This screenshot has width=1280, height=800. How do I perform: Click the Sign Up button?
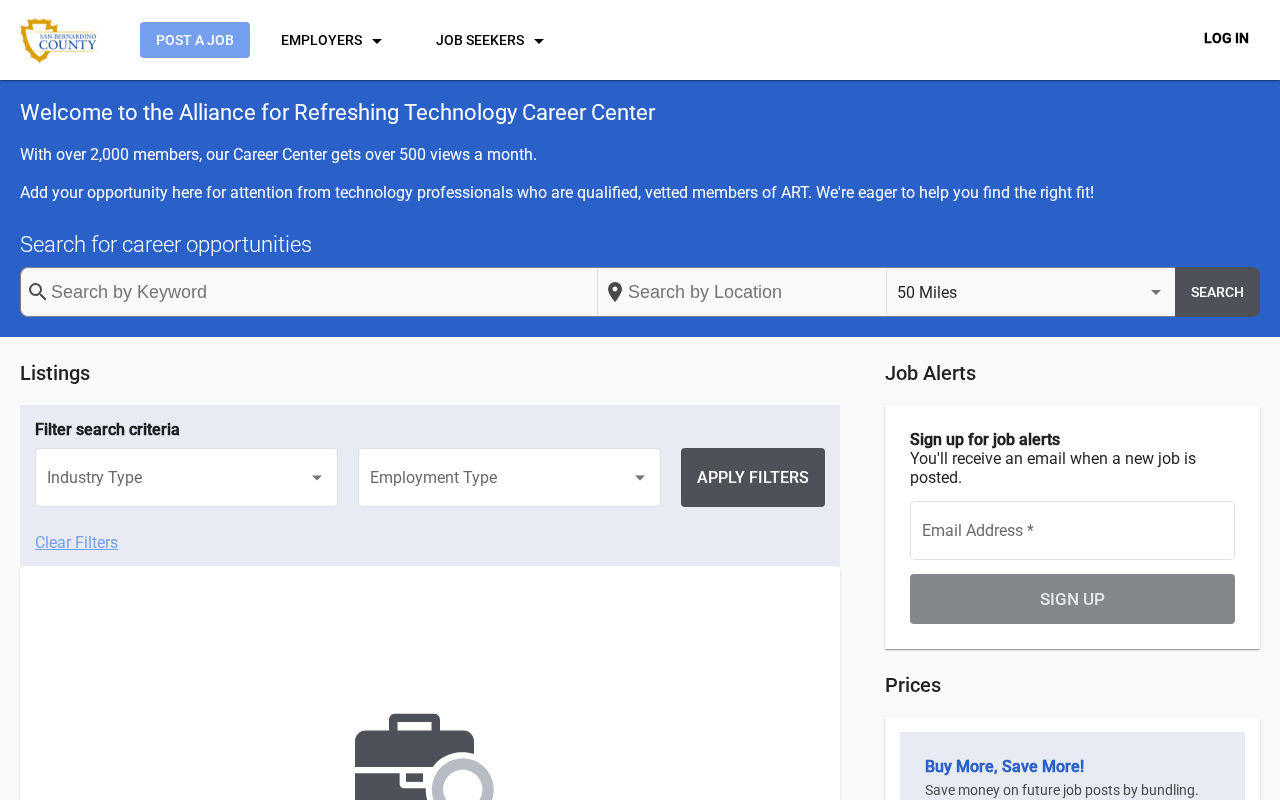[x=1072, y=599]
